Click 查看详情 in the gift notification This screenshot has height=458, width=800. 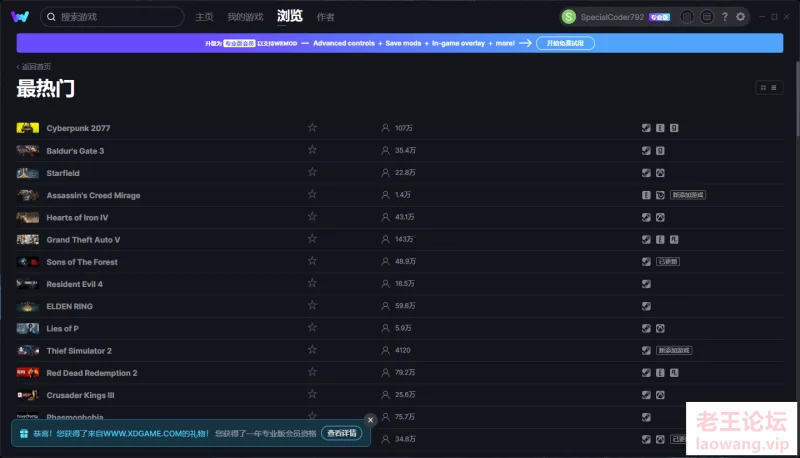[342, 434]
